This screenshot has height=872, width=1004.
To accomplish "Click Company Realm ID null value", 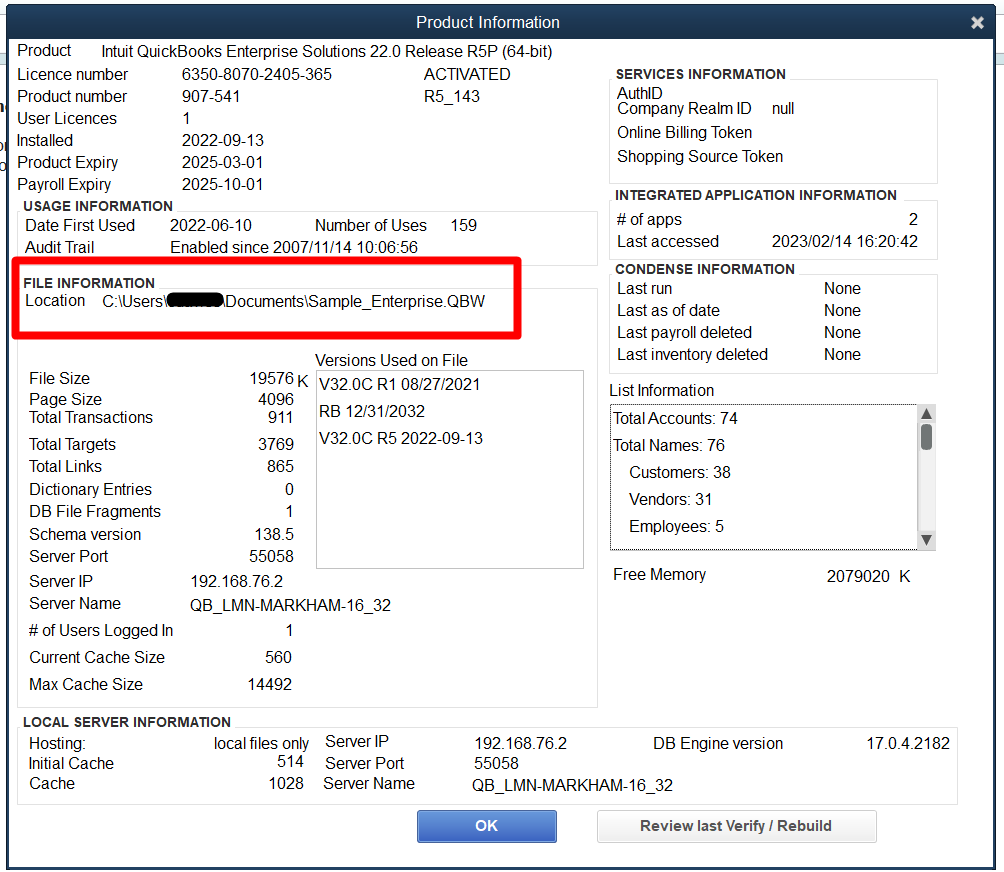I will [782, 109].
